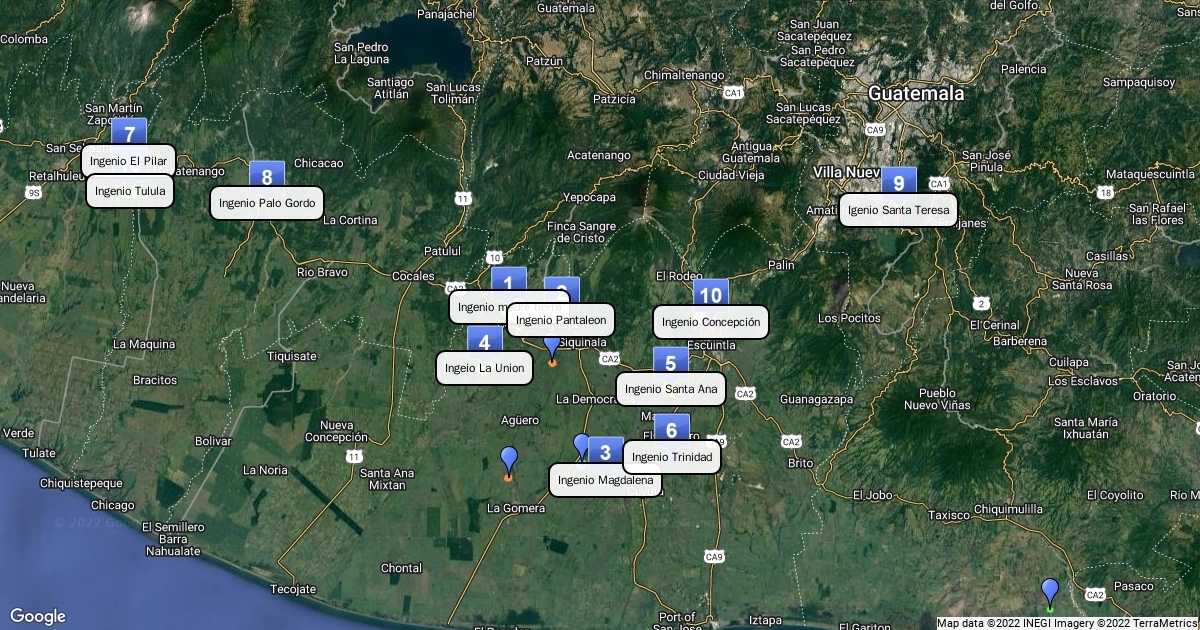Select numbered map marker 5
Image resolution: width=1200 pixels, height=630 pixels.
[x=670, y=362]
